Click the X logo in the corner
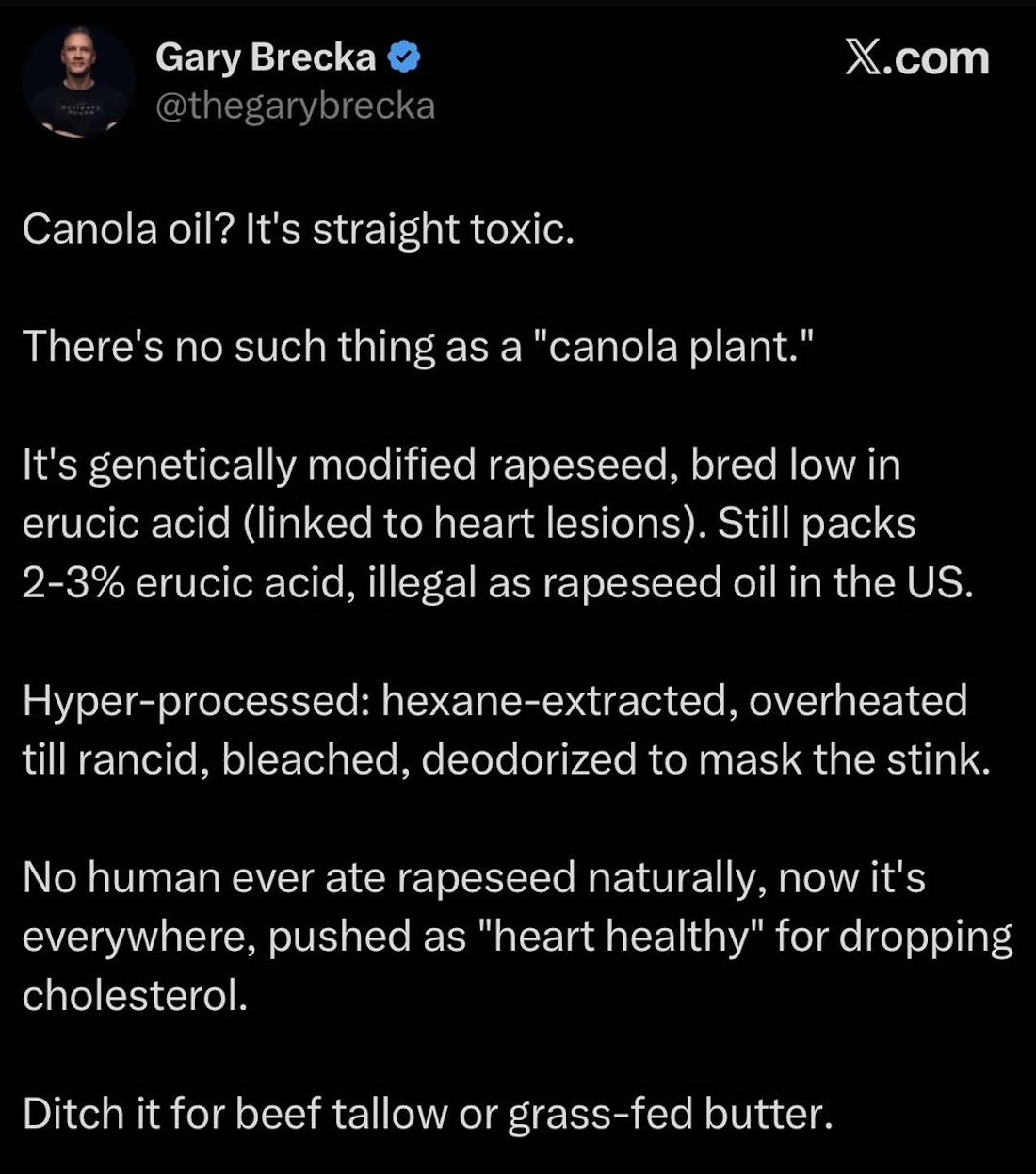 [x=863, y=58]
